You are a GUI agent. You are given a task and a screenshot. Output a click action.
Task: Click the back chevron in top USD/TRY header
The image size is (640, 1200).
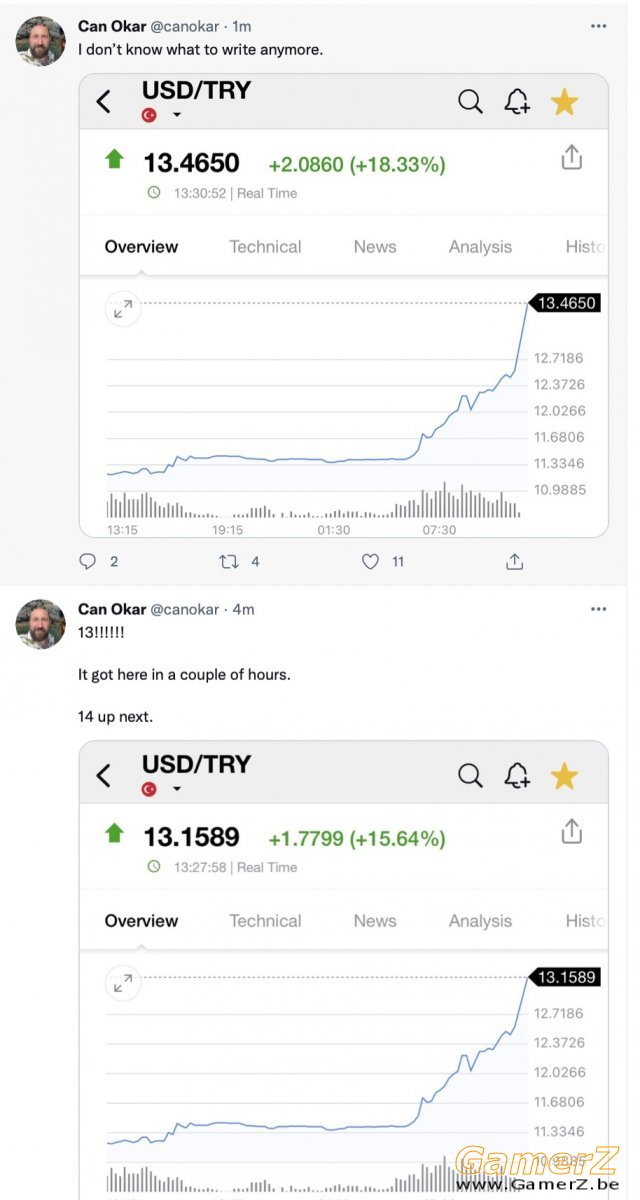(x=103, y=101)
